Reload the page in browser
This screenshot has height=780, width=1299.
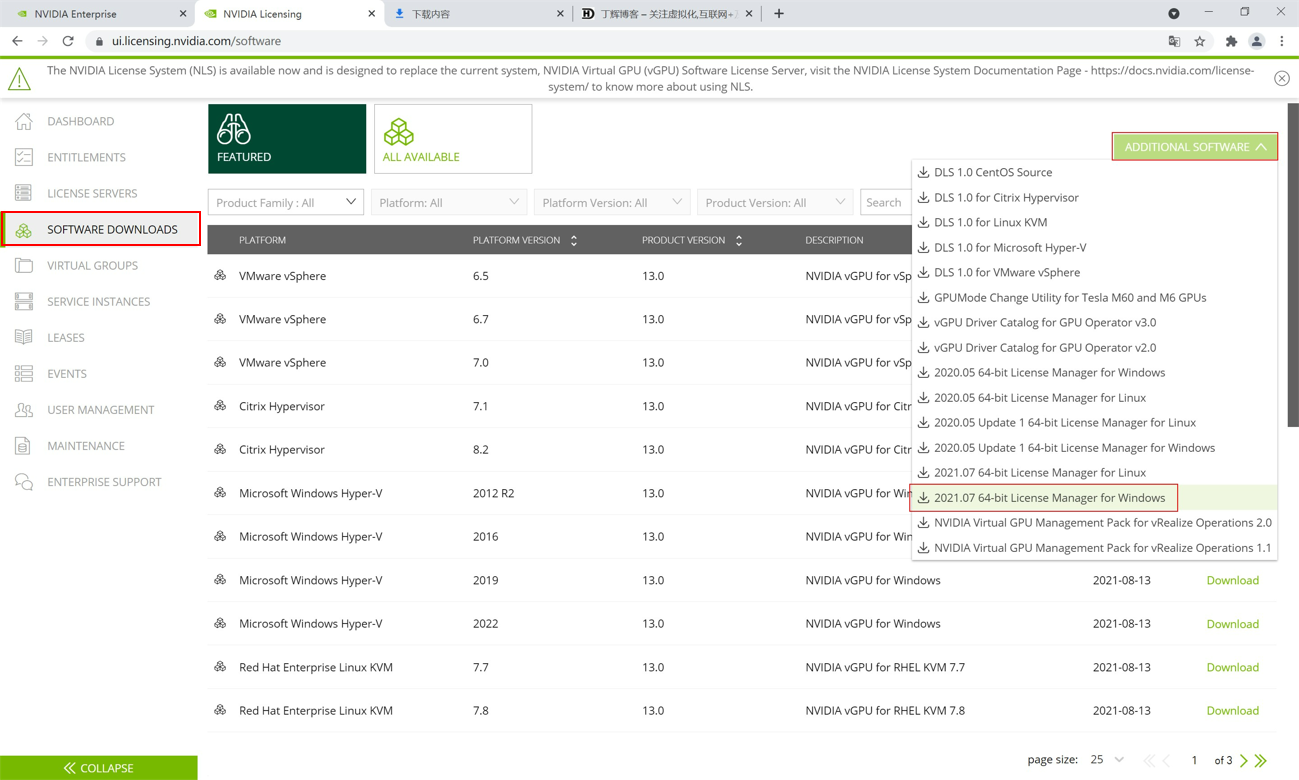(68, 41)
